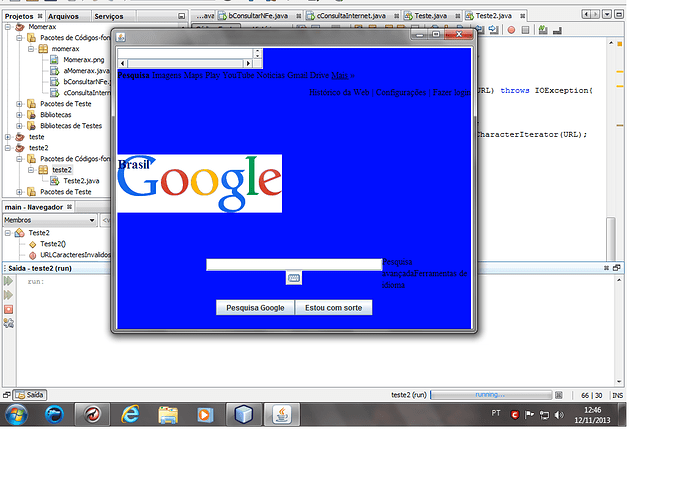Click the uncomment toolbar icon
690x500 pixels.
557,30
